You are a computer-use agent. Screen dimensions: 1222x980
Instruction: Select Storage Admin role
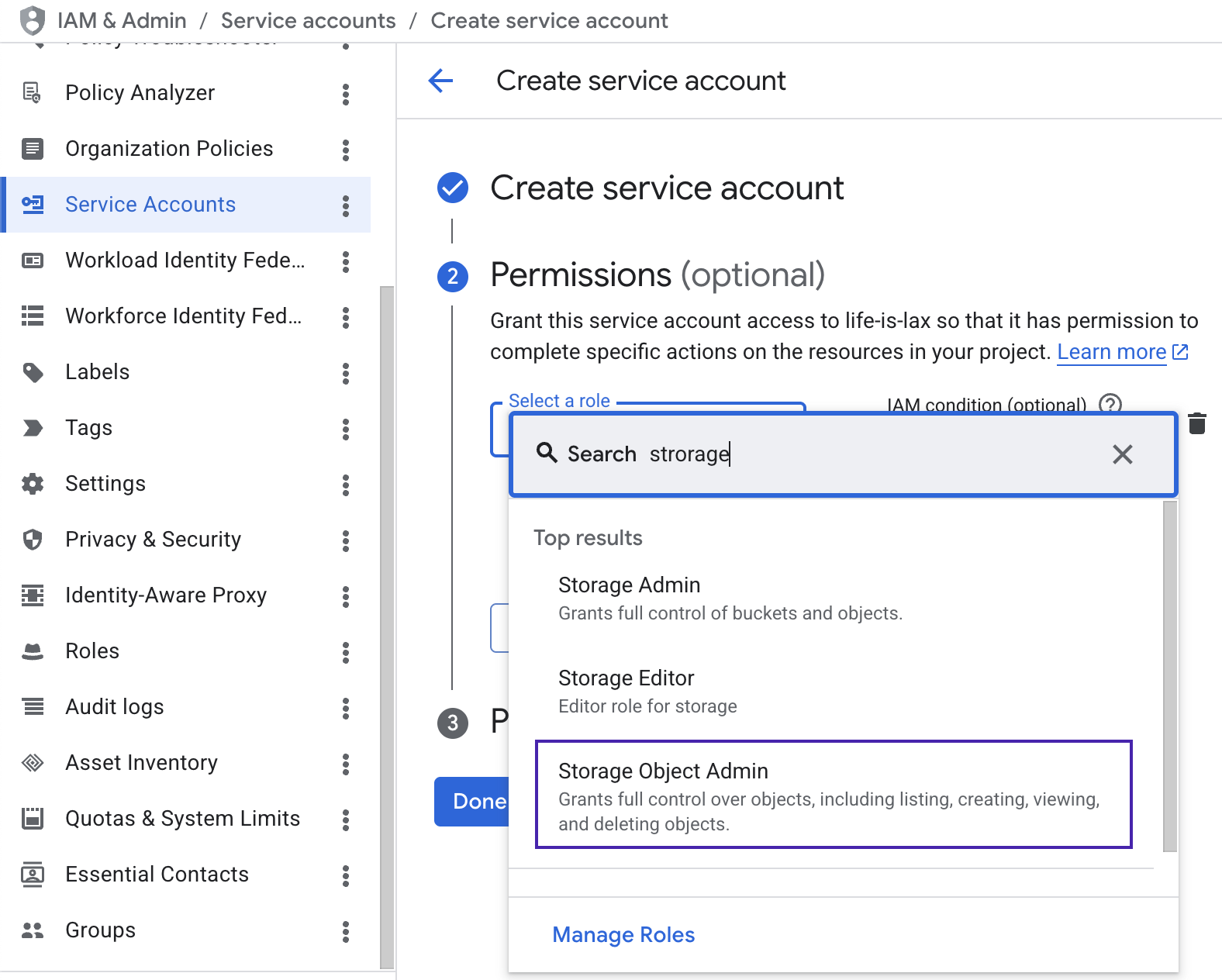click(834, 599)
